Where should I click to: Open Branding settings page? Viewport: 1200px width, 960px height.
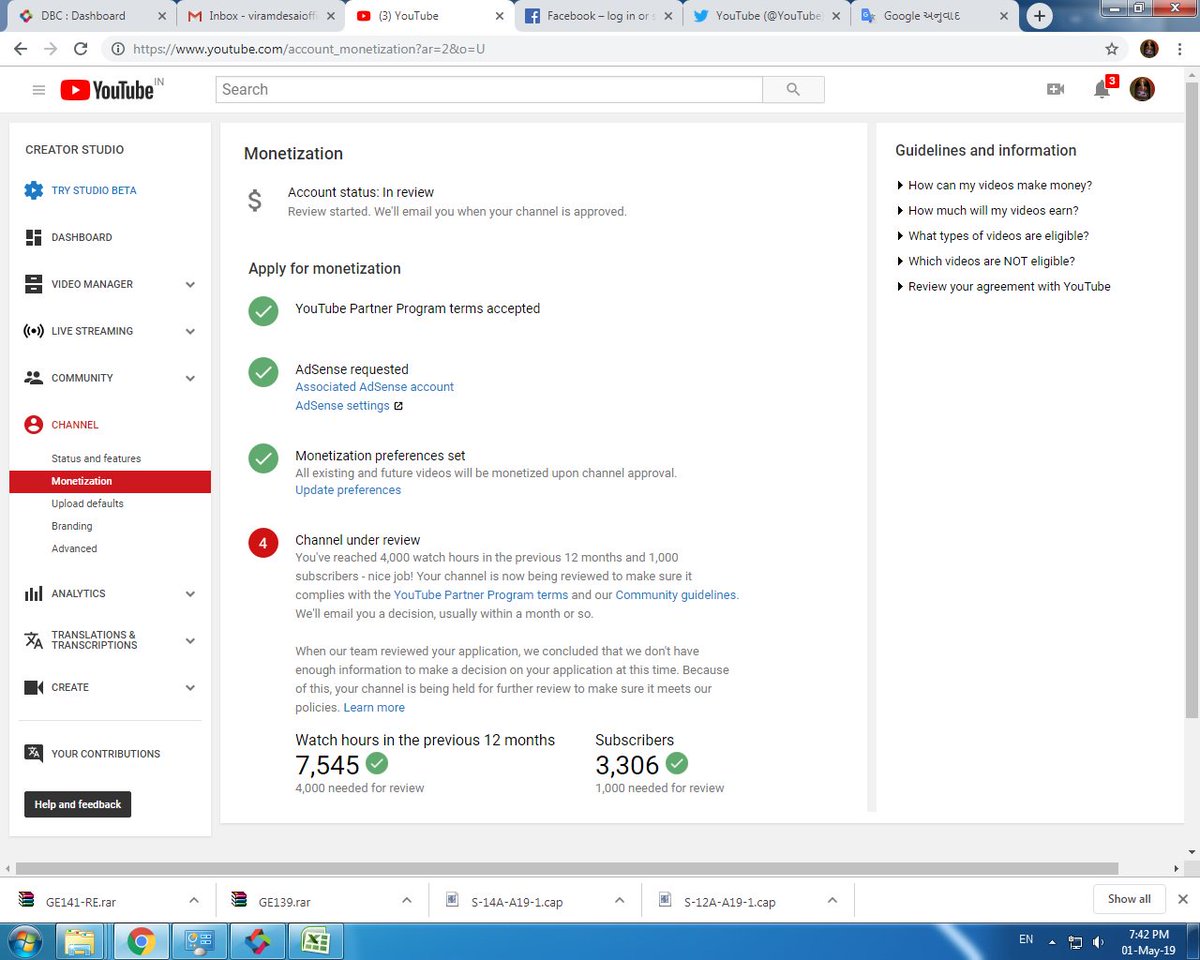[x=72, y=526]
